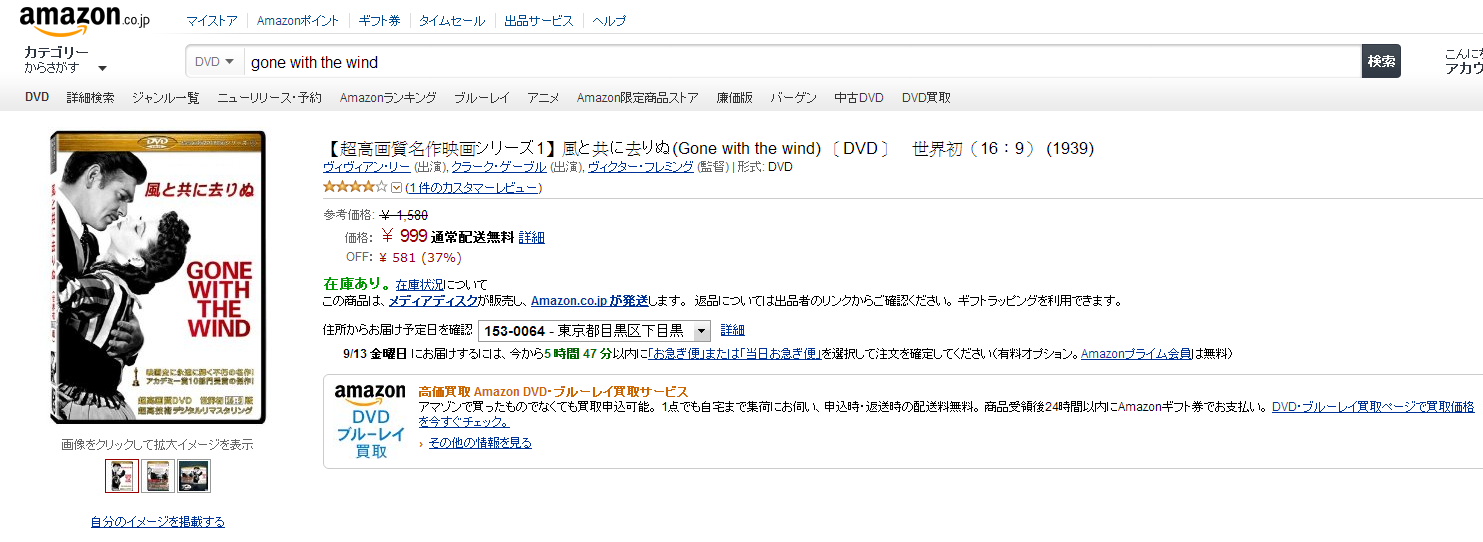Screen dimensions: 1483x542
Task: Open 1件のカスタマーレビュー link
Action: [x=475, y=187]
